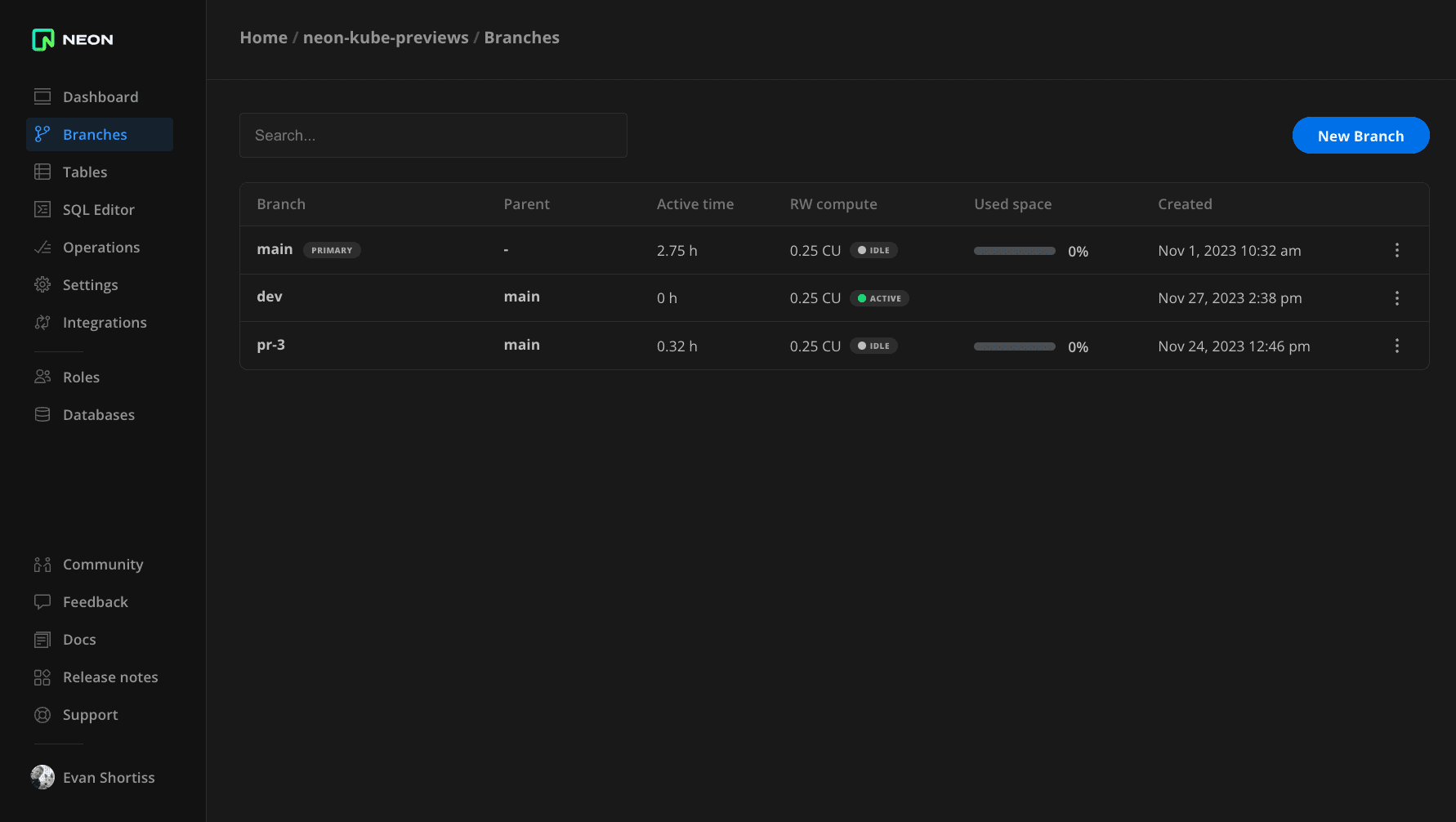Click the Operations icon in sidebar
This screenshot has width=1456, height=822.
42,247
